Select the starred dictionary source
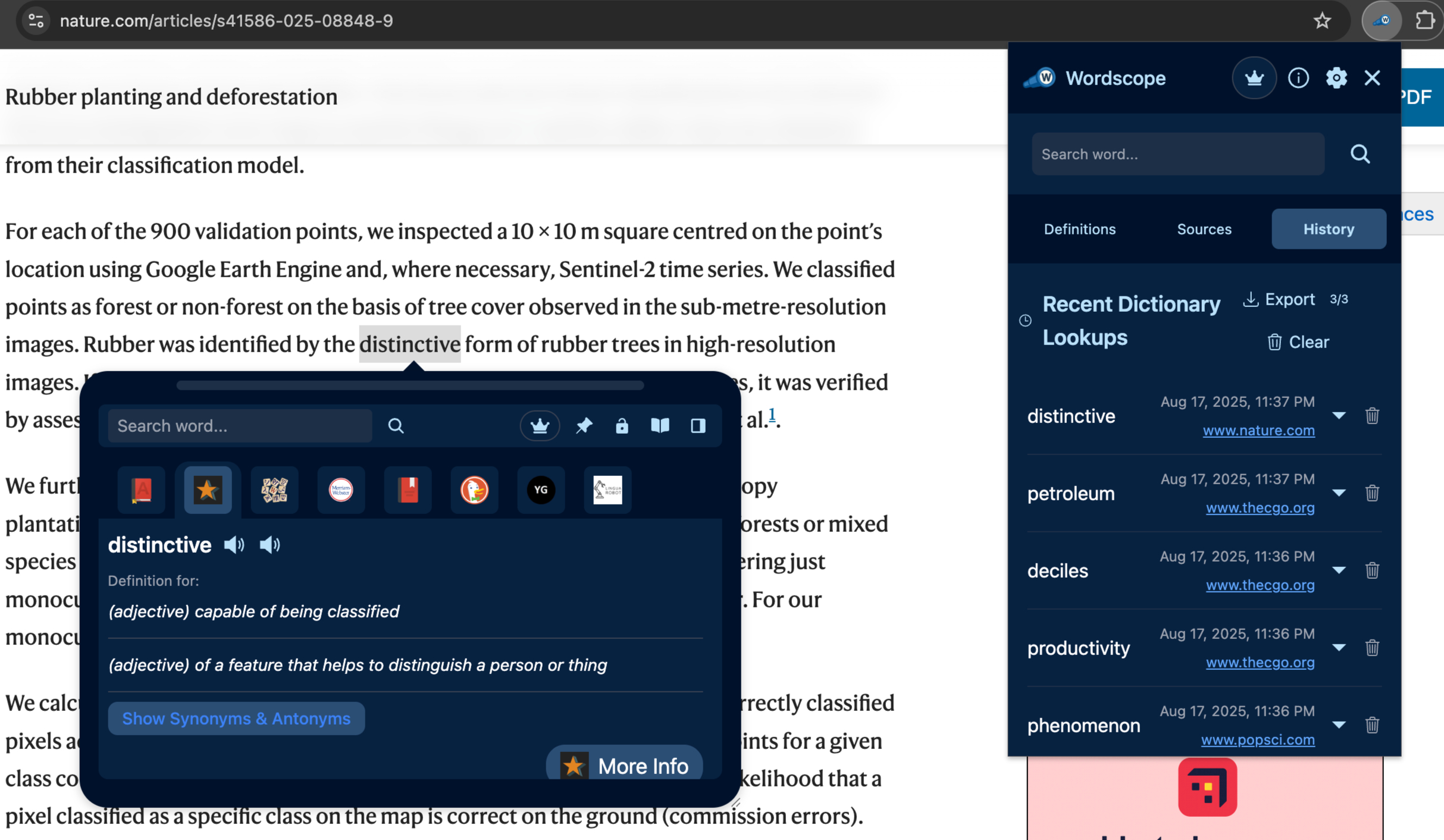Screen dimensions: 1444x840 pyautogui.click(x=207, y=490)
